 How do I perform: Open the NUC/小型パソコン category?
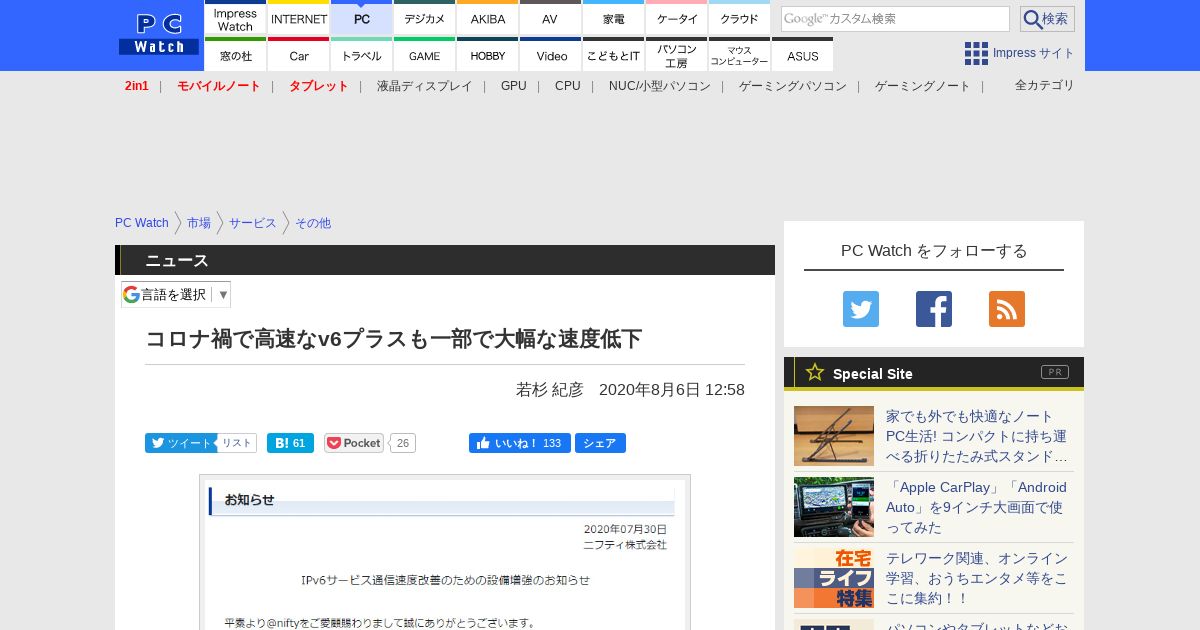[660, 86]
